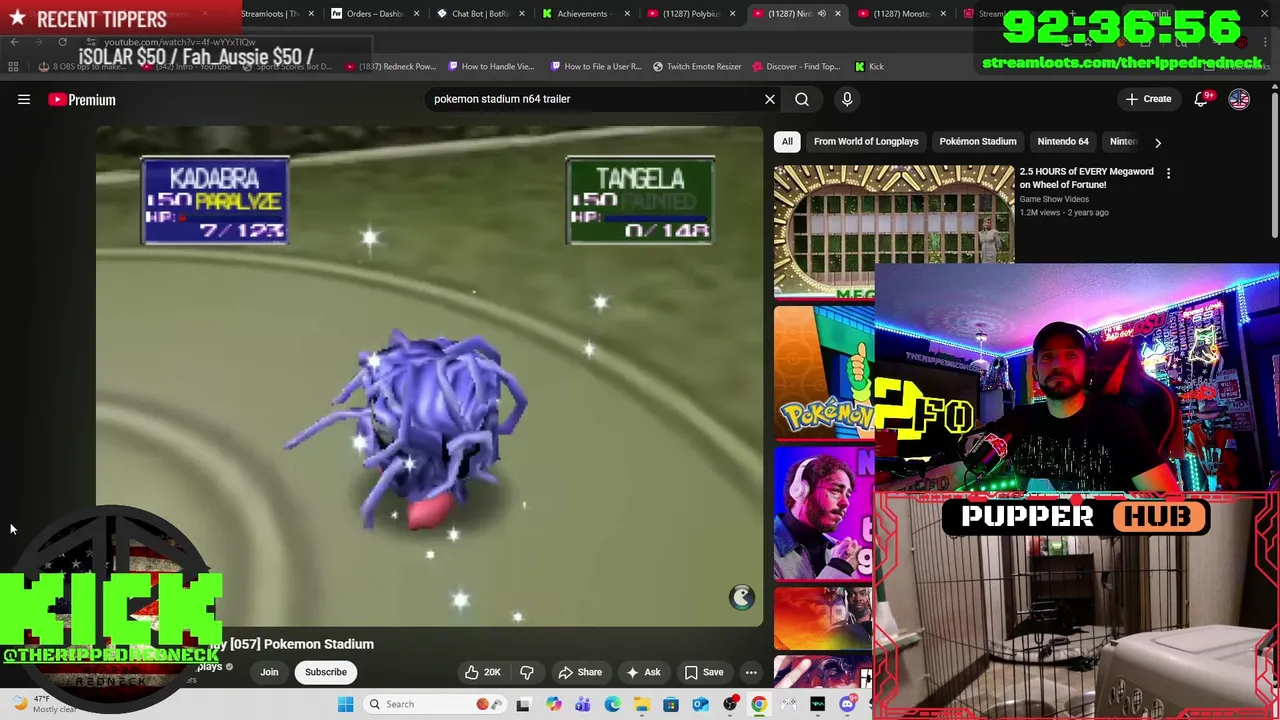Run search with the magnifier button
Screen dimensions: 1280x720
[x=802, y=99]
